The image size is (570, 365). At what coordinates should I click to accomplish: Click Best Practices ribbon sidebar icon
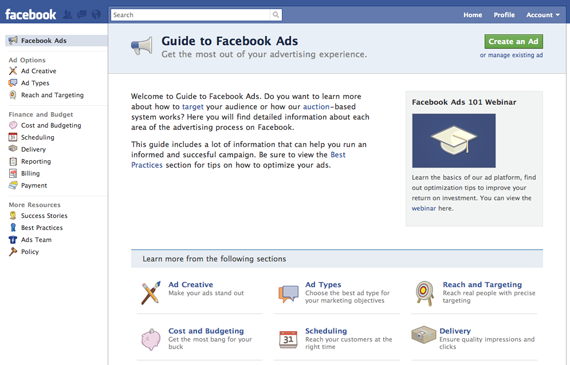(13, 227)
